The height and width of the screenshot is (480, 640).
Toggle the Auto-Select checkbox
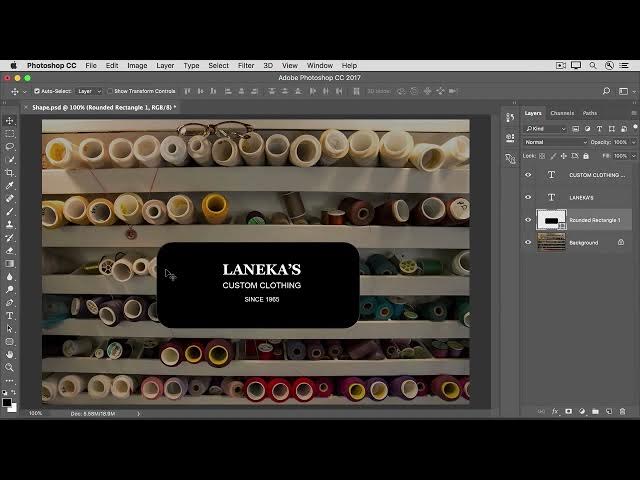tap(37, 91)
